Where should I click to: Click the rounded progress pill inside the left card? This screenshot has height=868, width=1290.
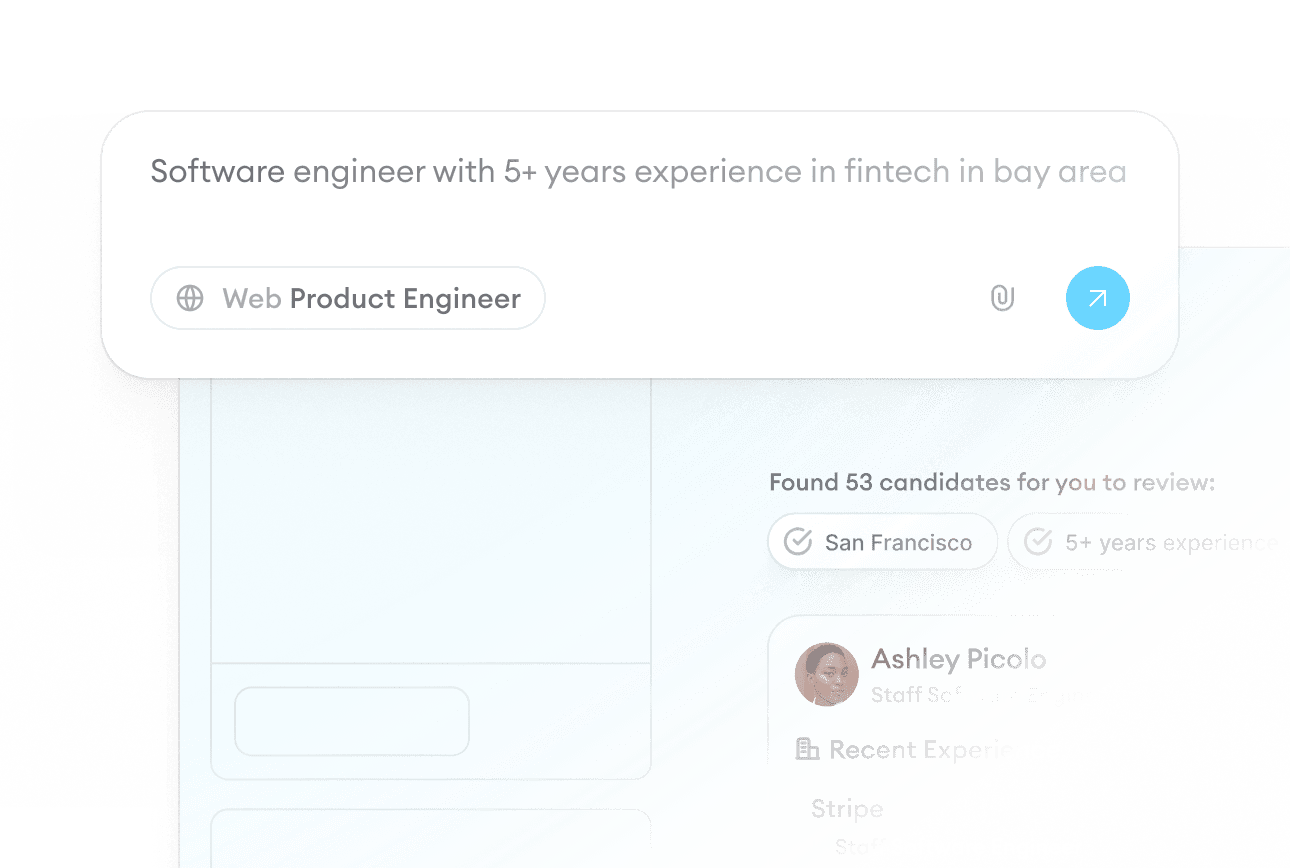351,721
